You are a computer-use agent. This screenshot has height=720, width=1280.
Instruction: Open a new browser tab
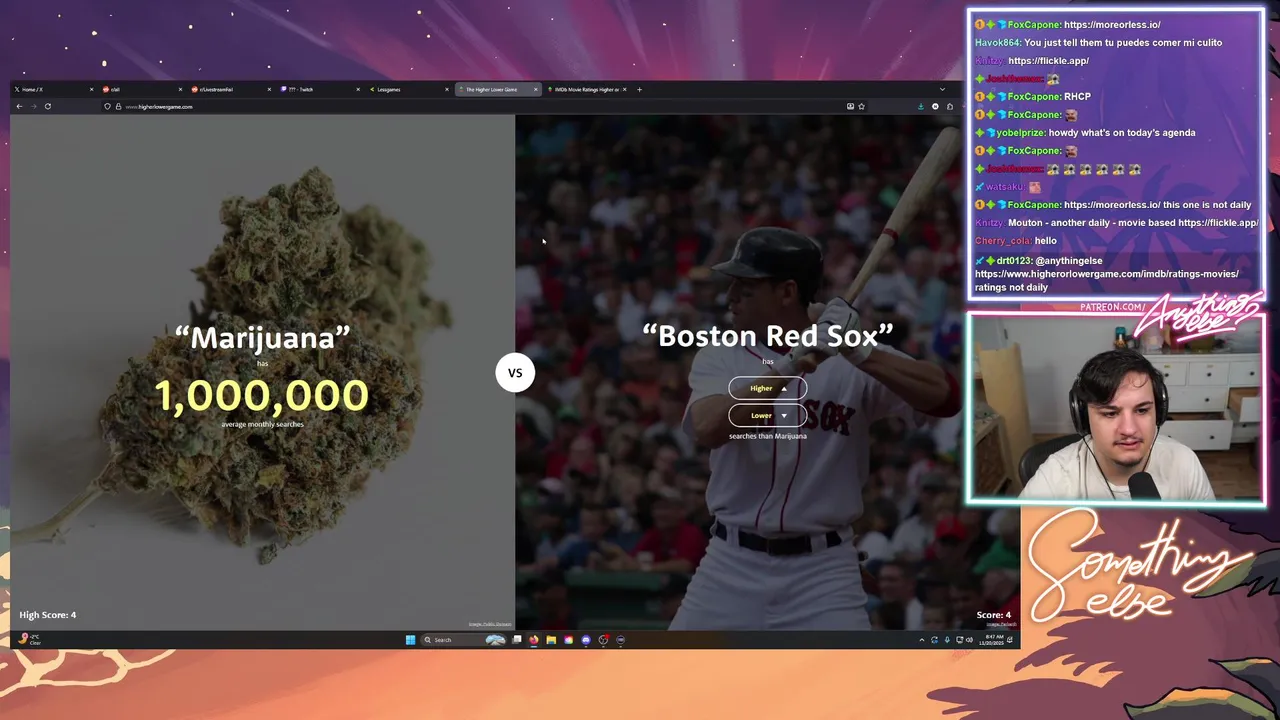coord(640,89)
